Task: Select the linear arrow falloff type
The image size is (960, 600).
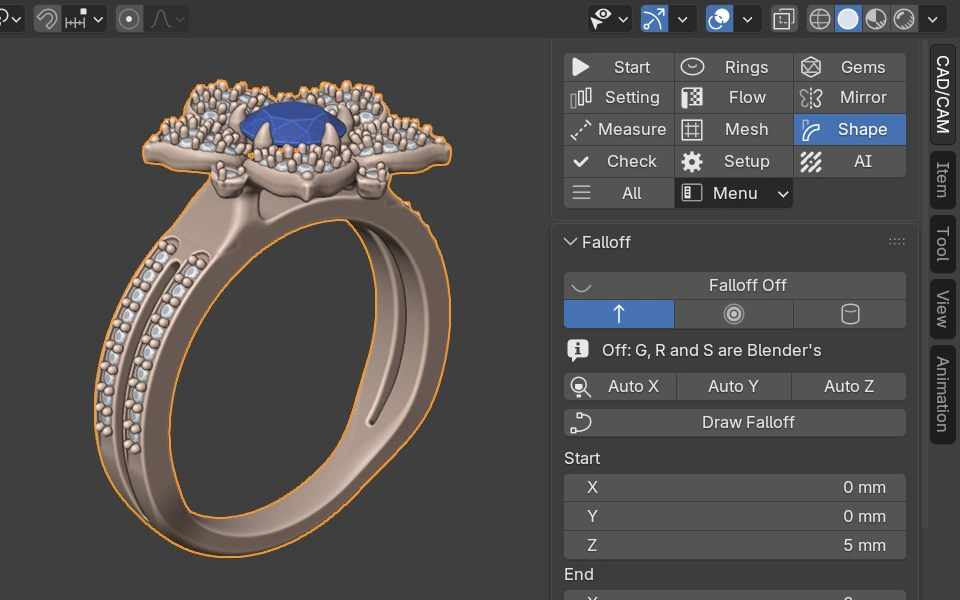Action: 618,314
